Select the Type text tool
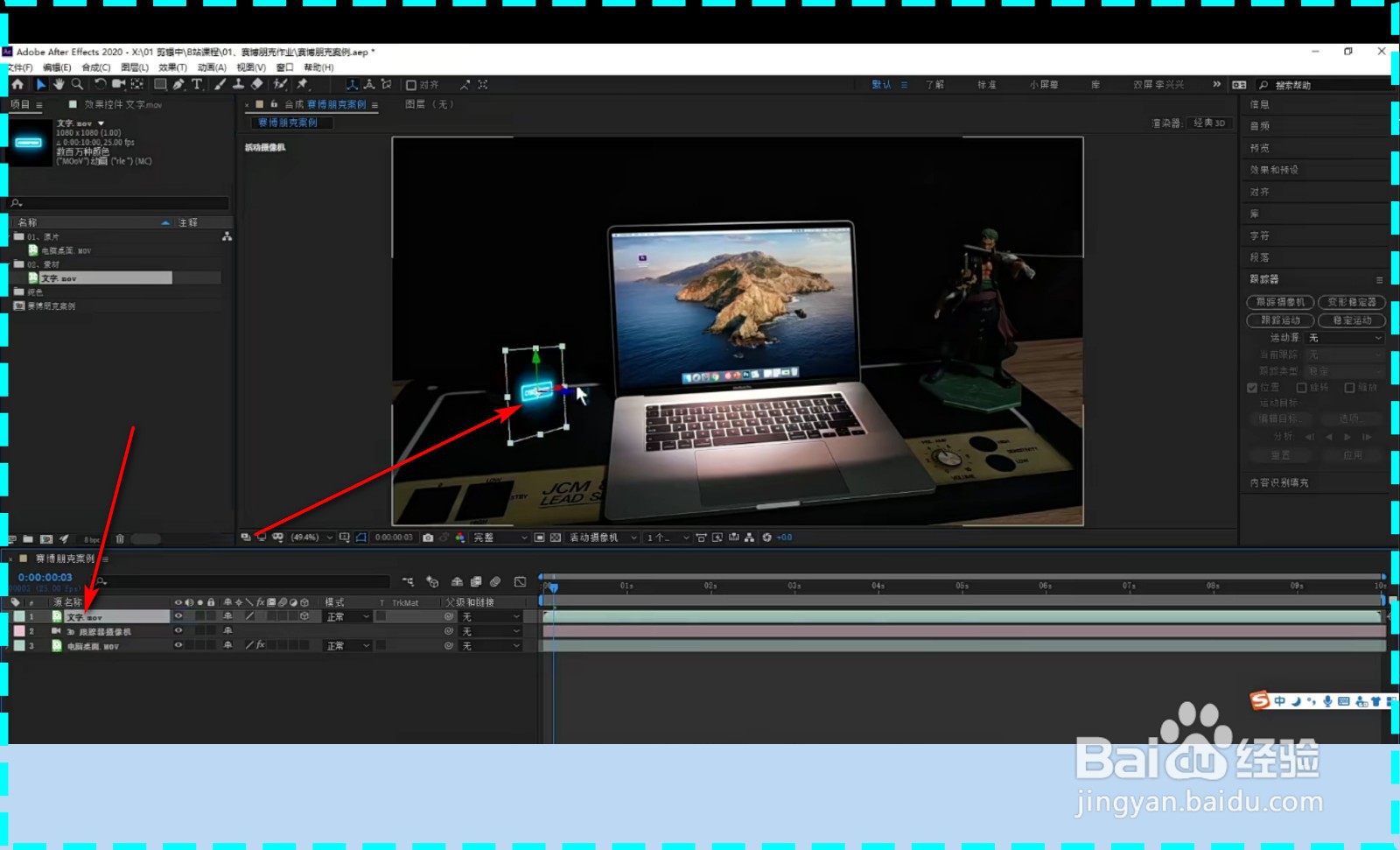Viewport: 1400px width, 850px height. pos(197,84)
